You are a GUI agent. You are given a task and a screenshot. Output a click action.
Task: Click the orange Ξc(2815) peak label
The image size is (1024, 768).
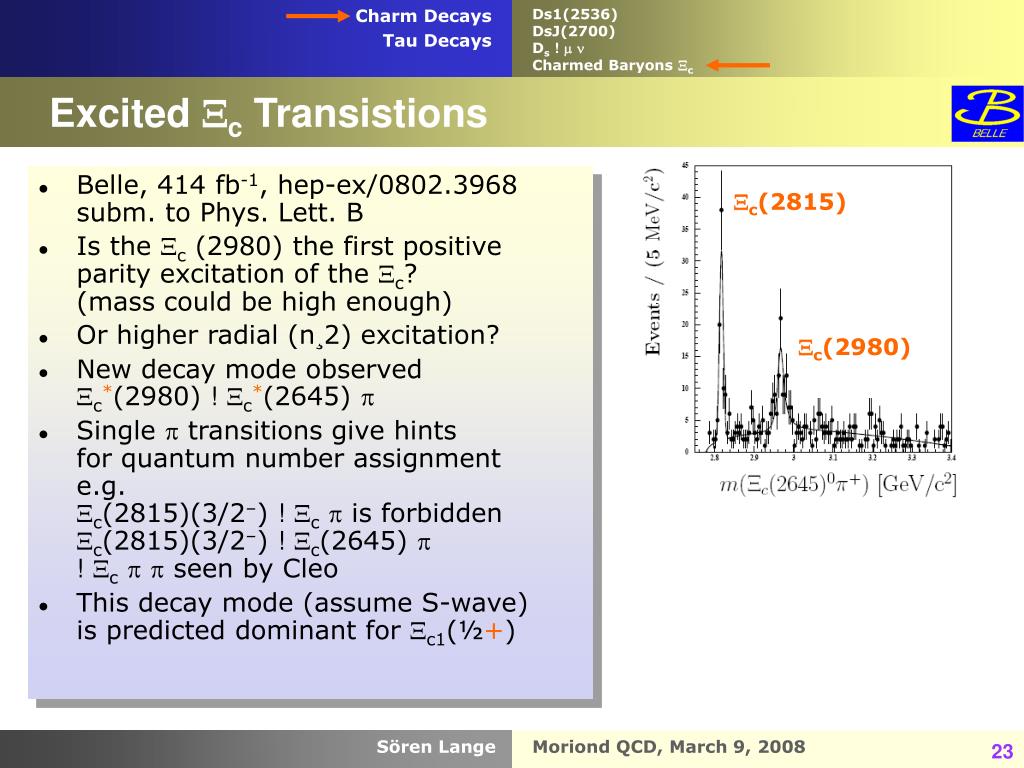pyautogui.click(x=790, y=203)
